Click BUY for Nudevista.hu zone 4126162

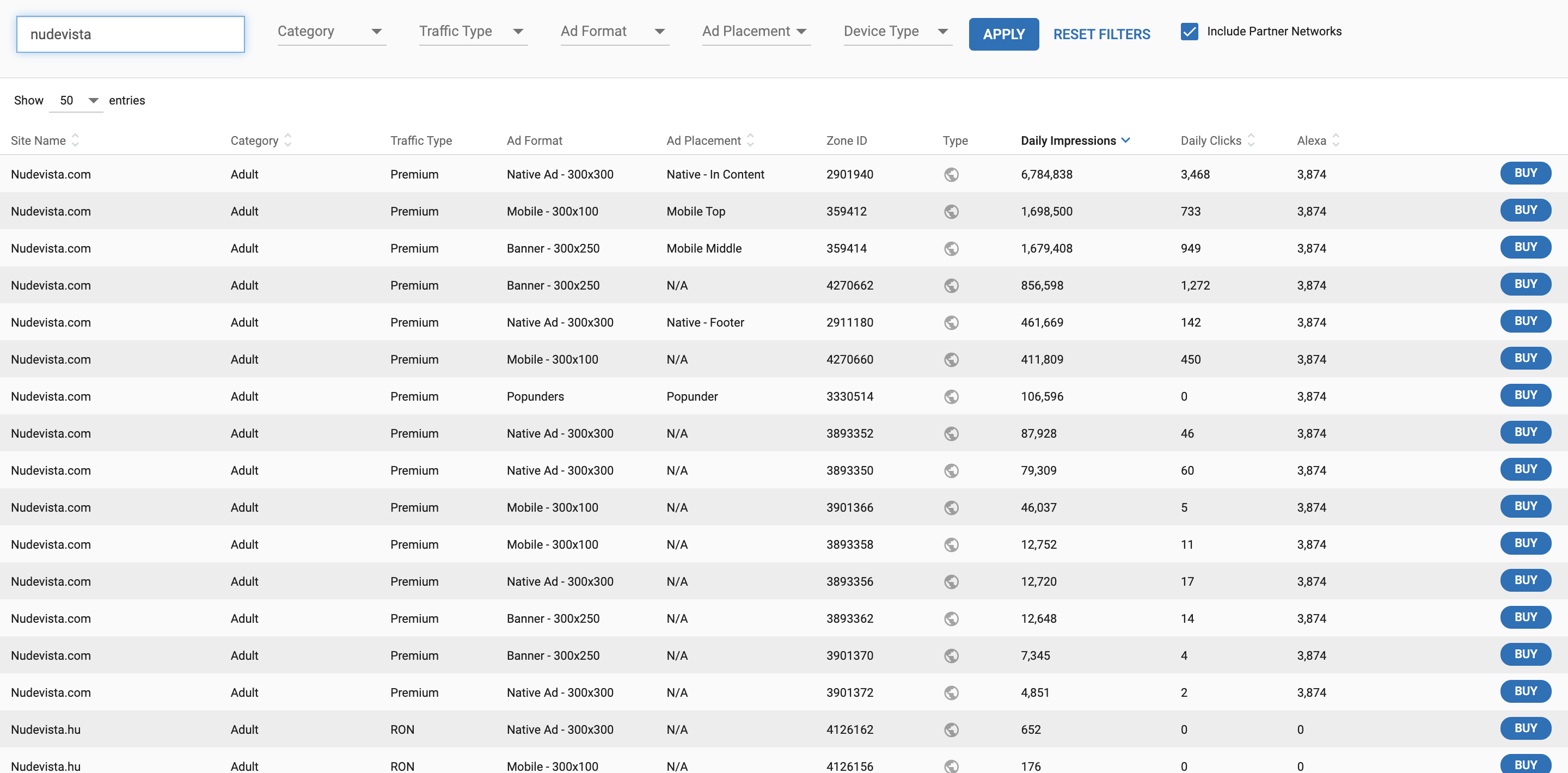point(1526,728)
